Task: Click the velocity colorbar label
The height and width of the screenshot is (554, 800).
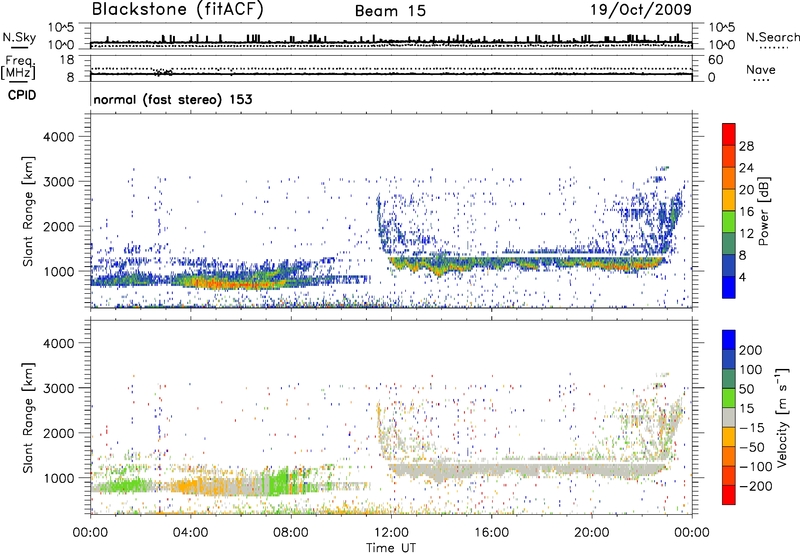Action: tap(782, 417)
